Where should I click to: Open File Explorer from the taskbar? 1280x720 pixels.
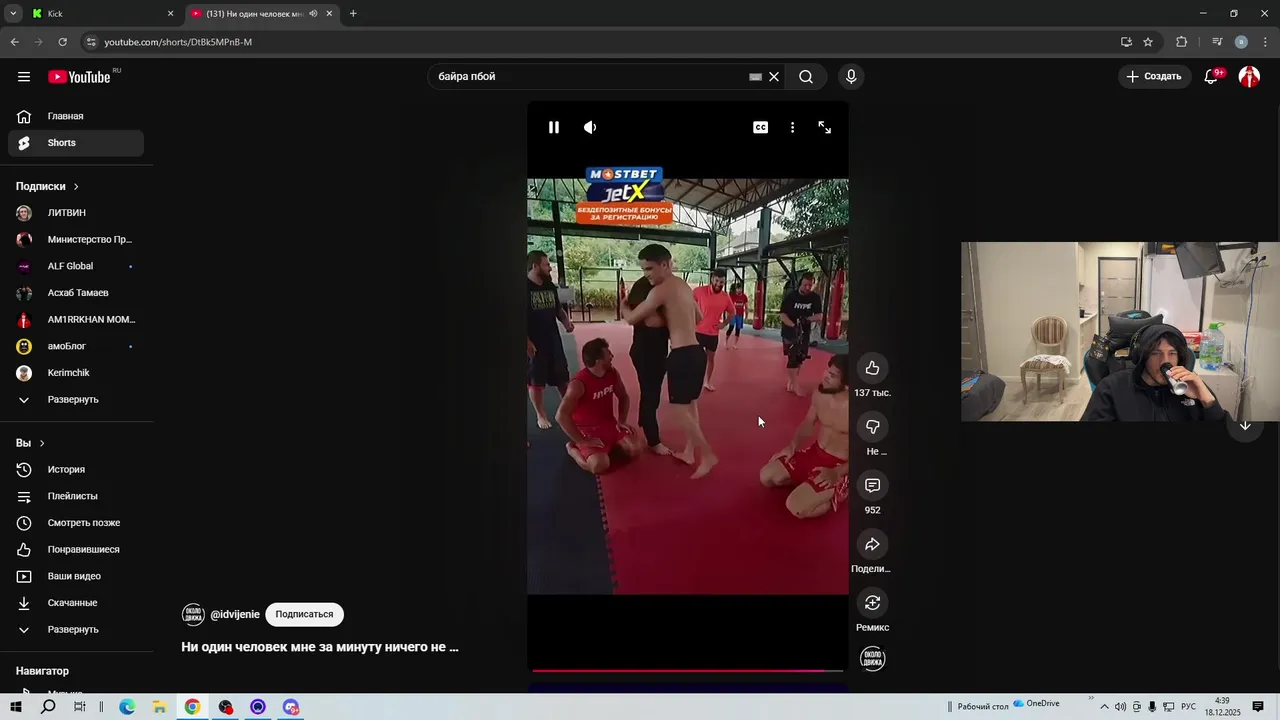[159, 707]
